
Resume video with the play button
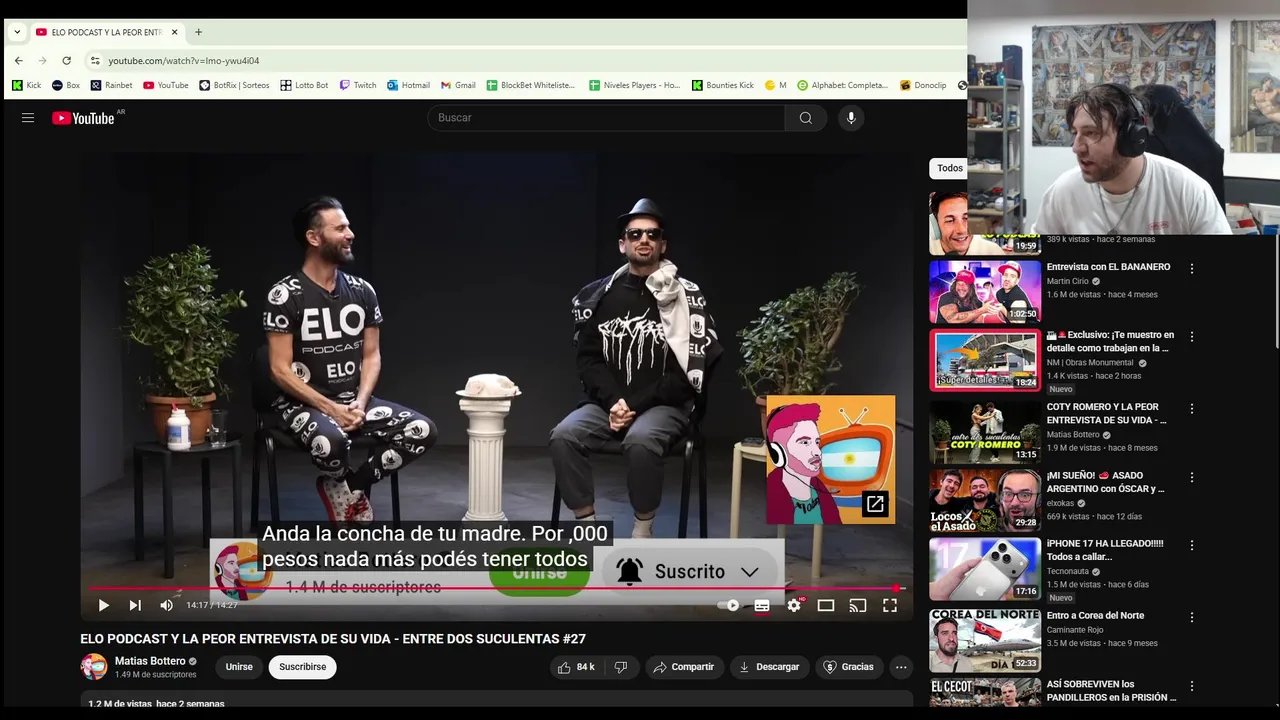tap(103, 605)
